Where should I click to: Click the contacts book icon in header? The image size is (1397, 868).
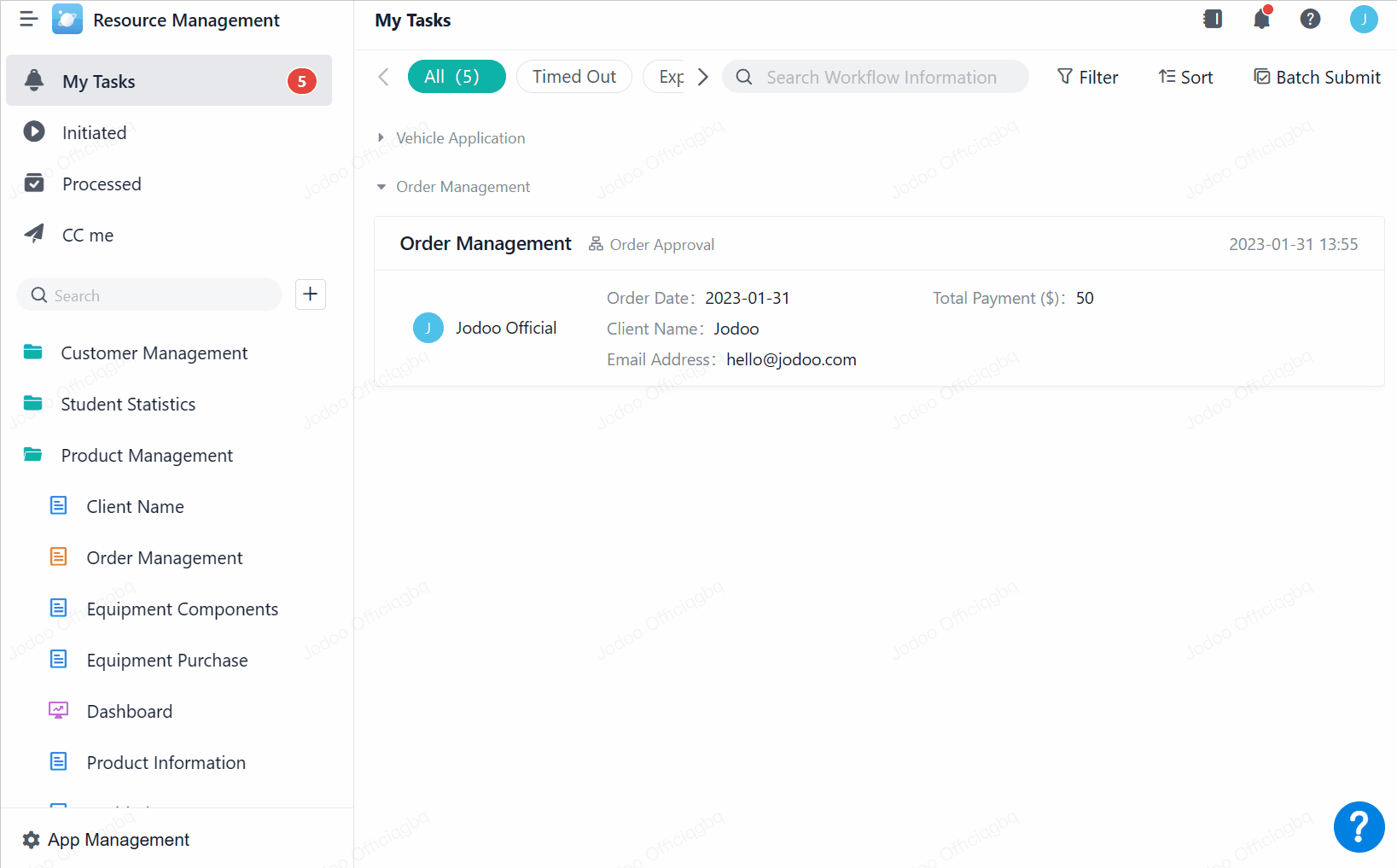coord(1213,19)
